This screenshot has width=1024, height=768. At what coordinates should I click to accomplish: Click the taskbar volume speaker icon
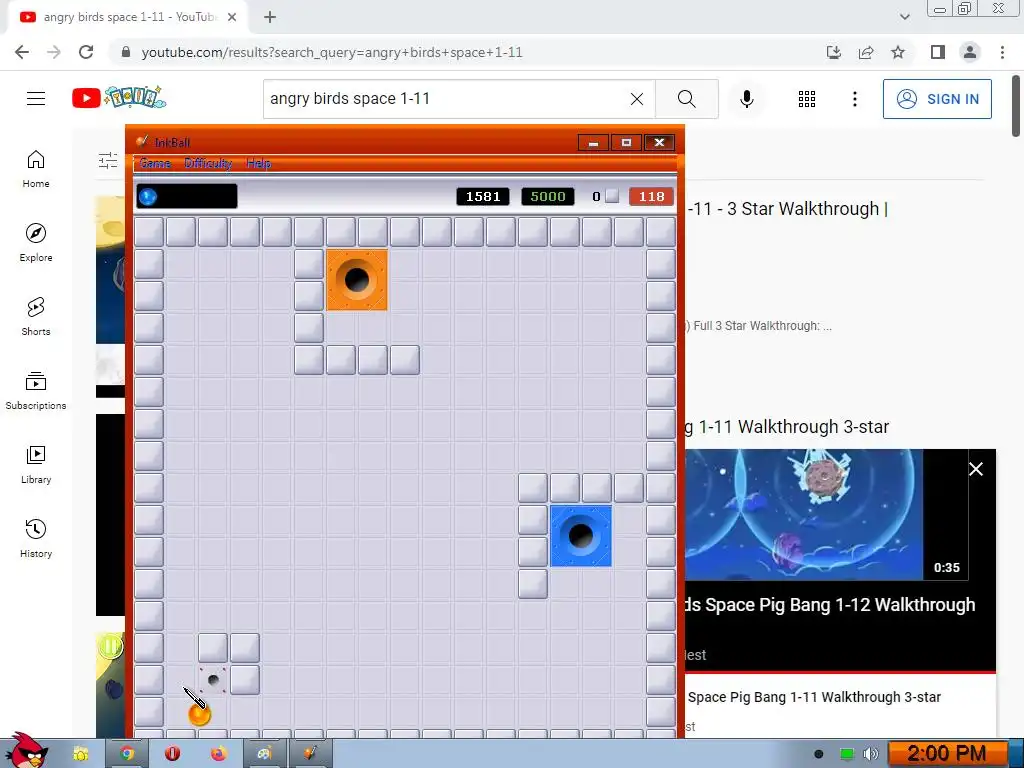(x=870, y=754)
